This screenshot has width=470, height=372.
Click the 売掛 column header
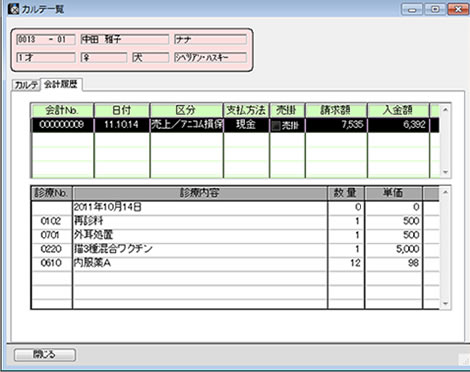click(287, 110)
